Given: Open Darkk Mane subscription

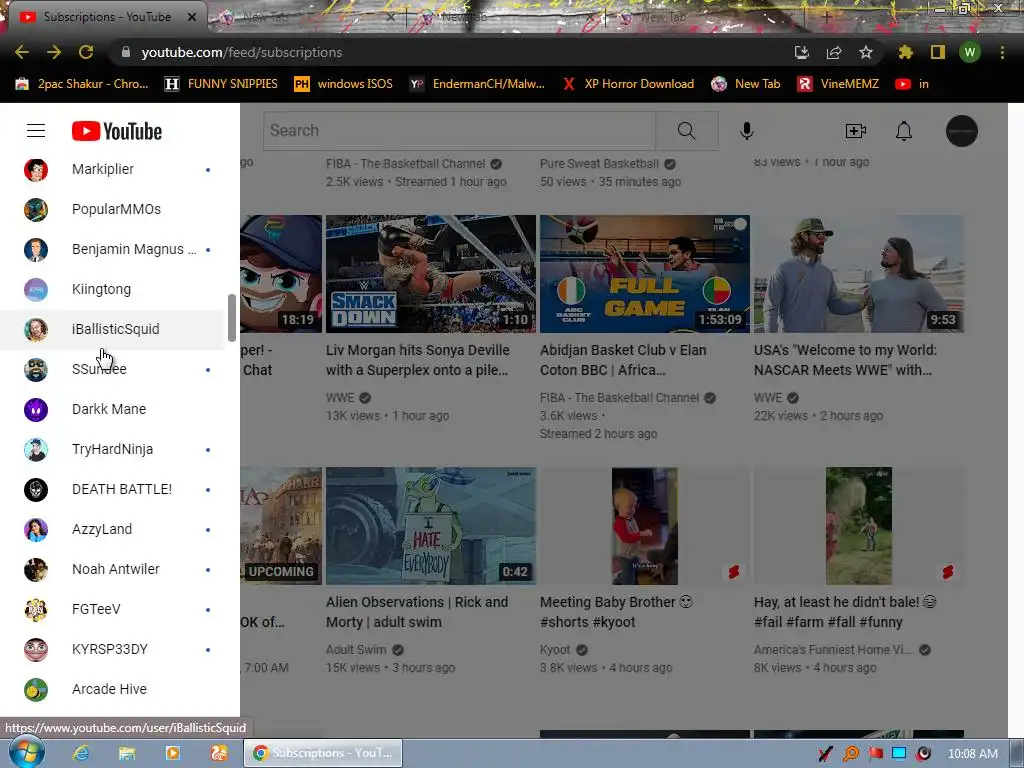Looking at the screenshot, I should (112, 409).
